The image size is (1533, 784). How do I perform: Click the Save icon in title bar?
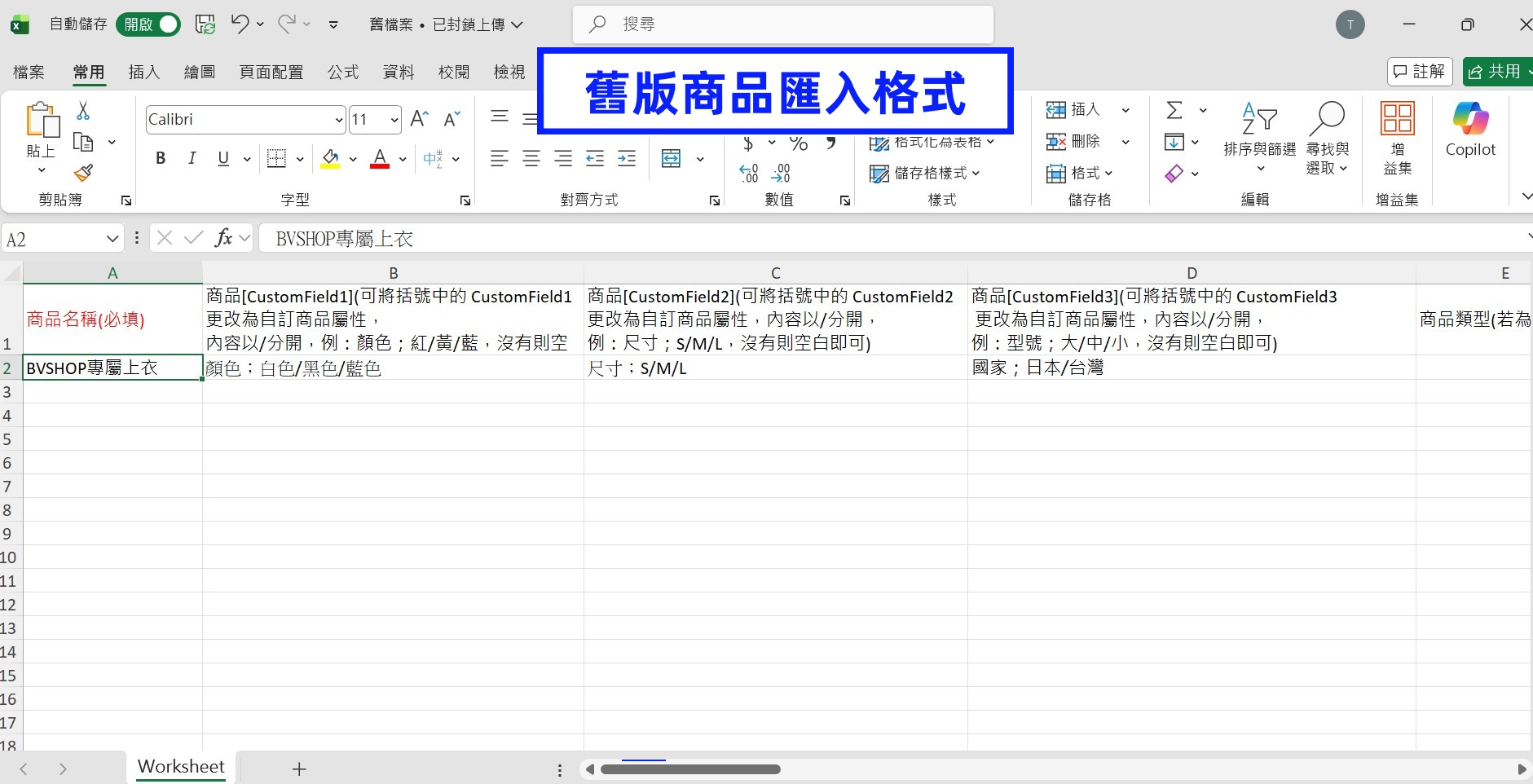point(205,24)
